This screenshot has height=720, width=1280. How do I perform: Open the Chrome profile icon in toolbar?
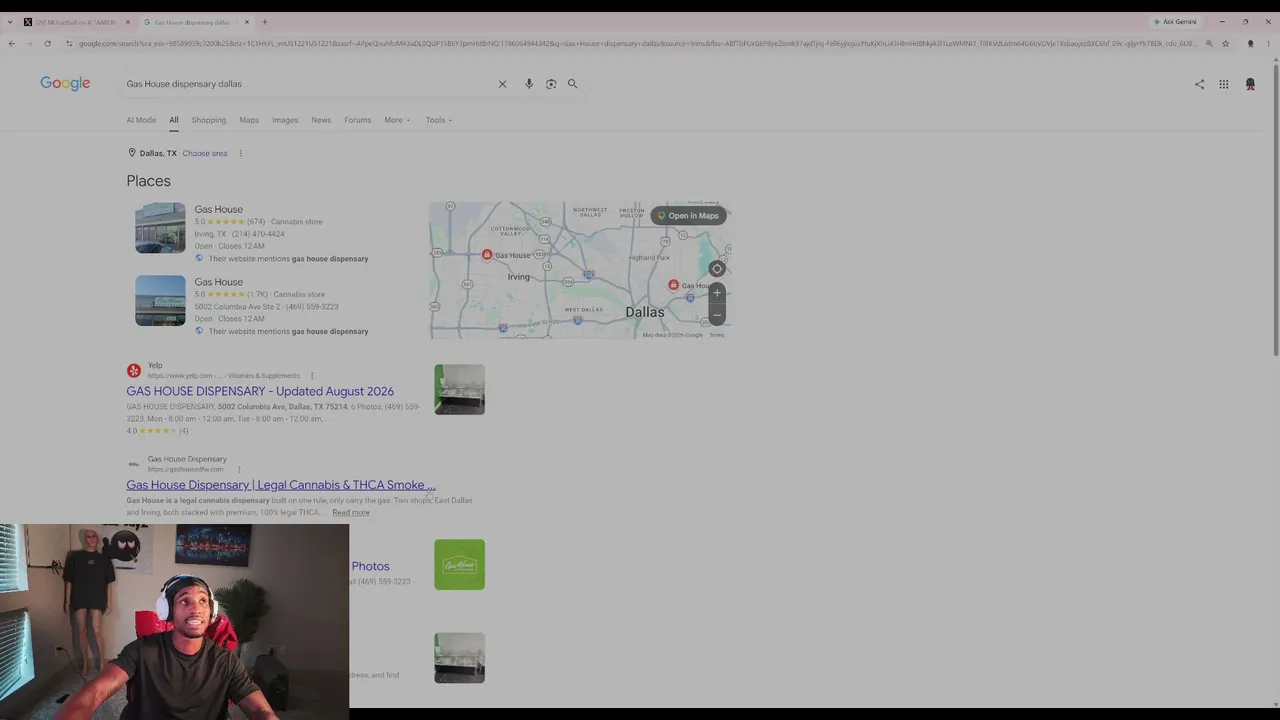pyautogui.click(x=1250, y=44)
